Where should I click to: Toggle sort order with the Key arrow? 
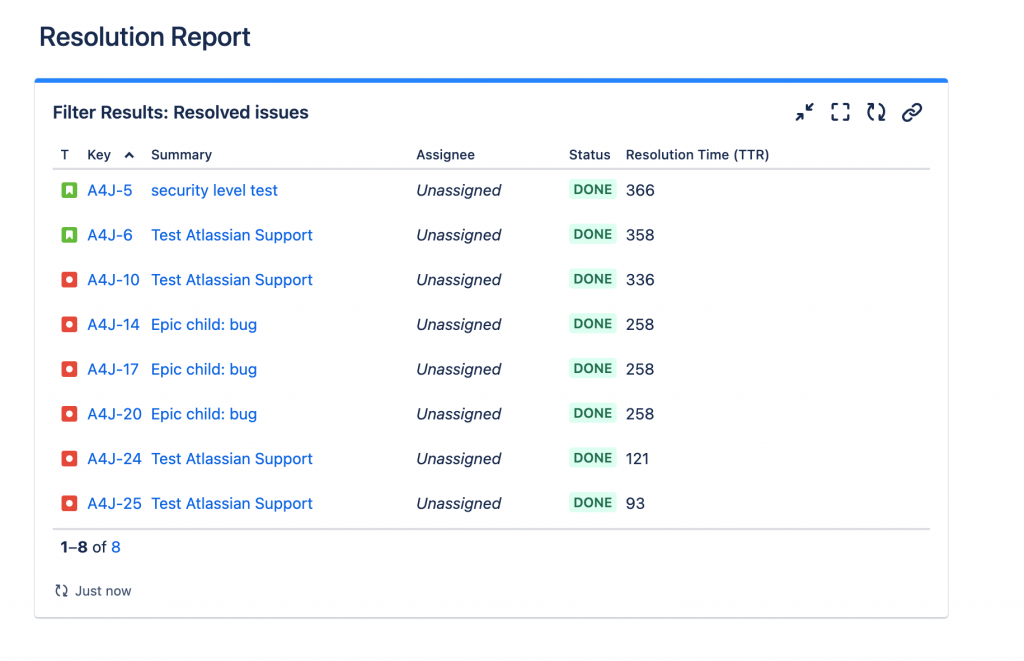[129, 155]
